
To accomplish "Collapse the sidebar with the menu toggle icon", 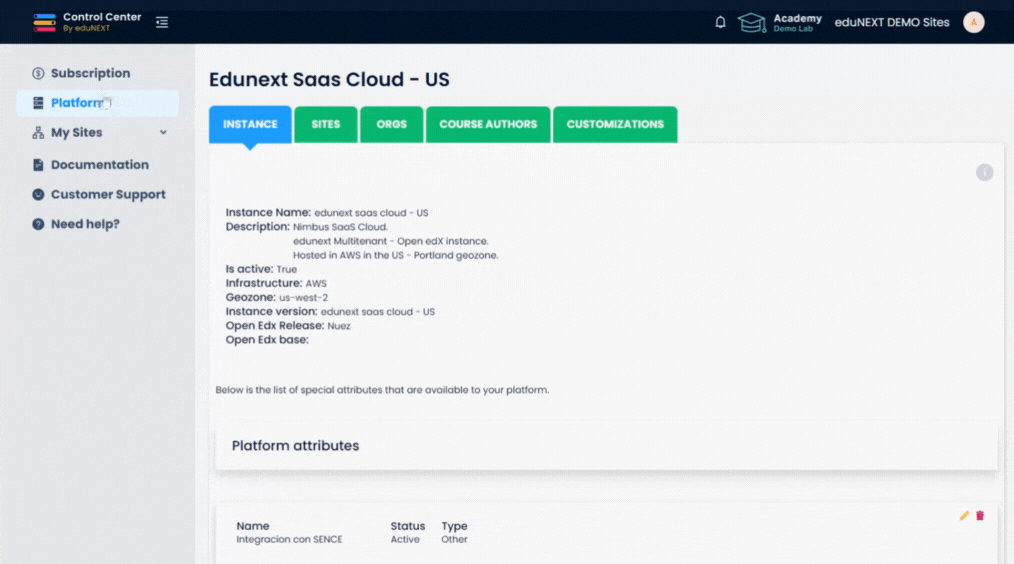I will coord(162,23).
